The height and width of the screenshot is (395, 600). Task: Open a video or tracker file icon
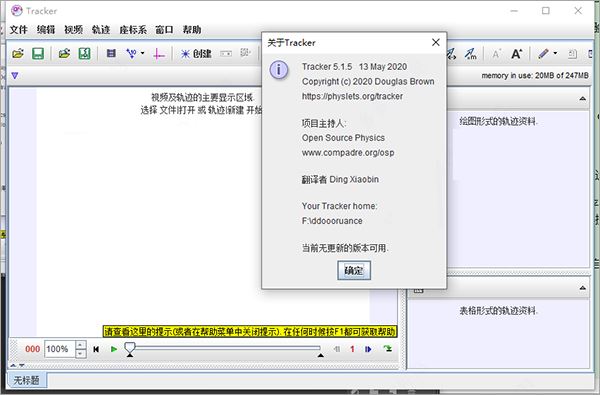18,54
